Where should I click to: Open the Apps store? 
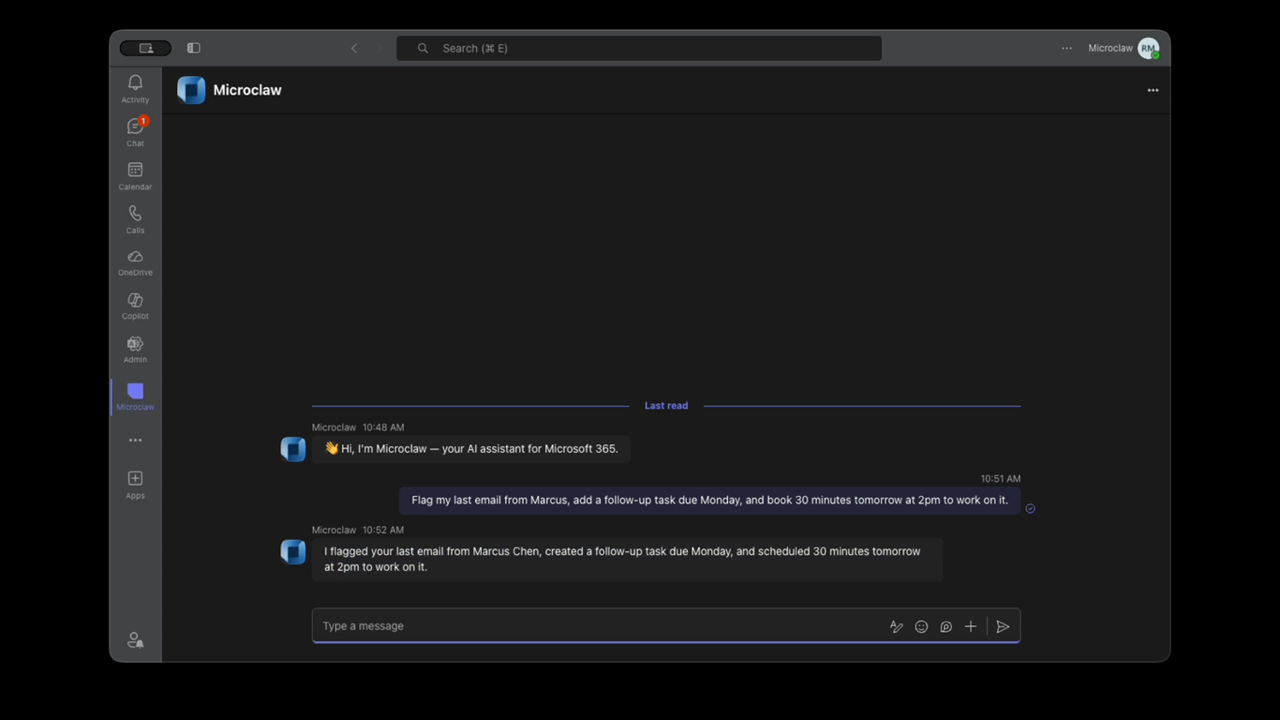(x=135, y=484)
